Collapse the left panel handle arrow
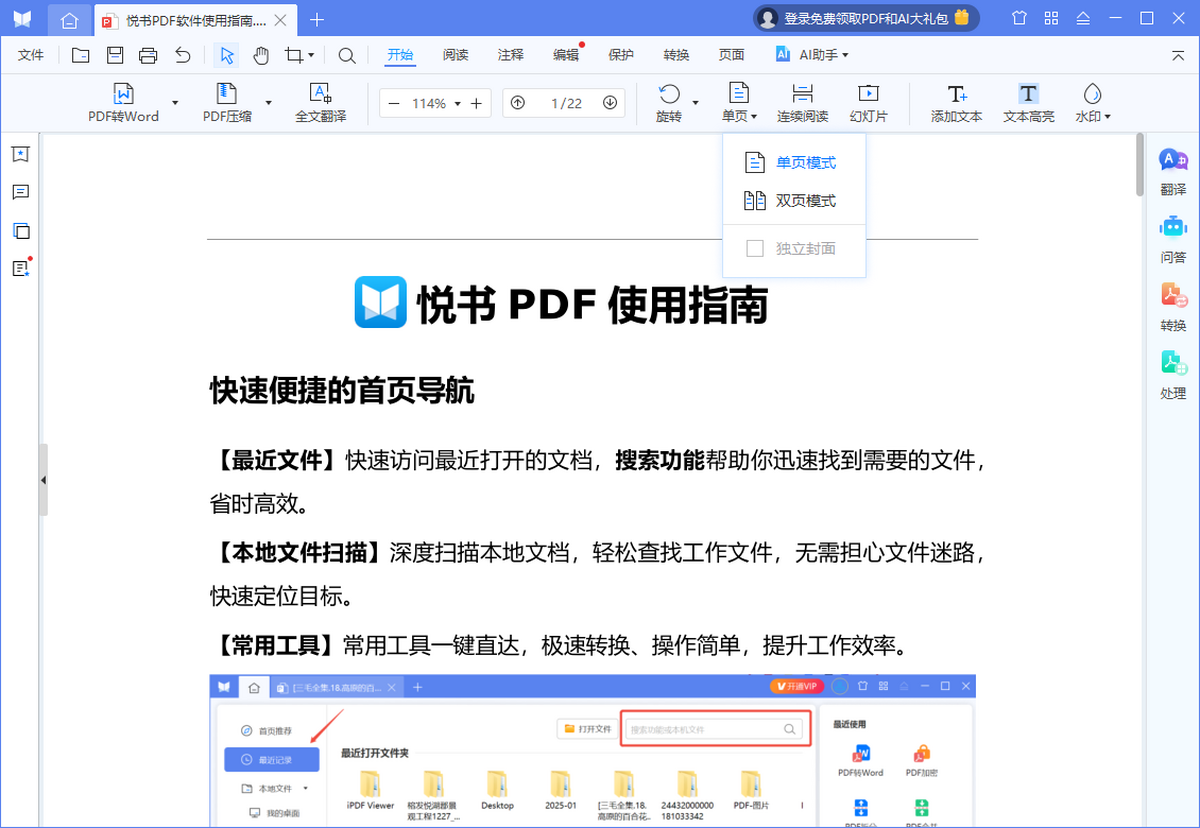 (x=43, y=480)
